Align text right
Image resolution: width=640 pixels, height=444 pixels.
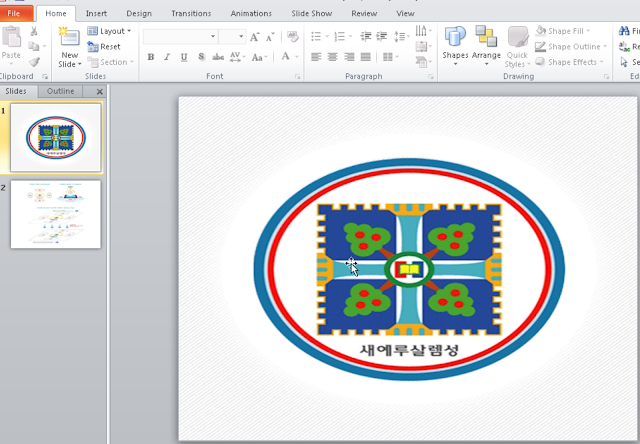coord(349,57)
